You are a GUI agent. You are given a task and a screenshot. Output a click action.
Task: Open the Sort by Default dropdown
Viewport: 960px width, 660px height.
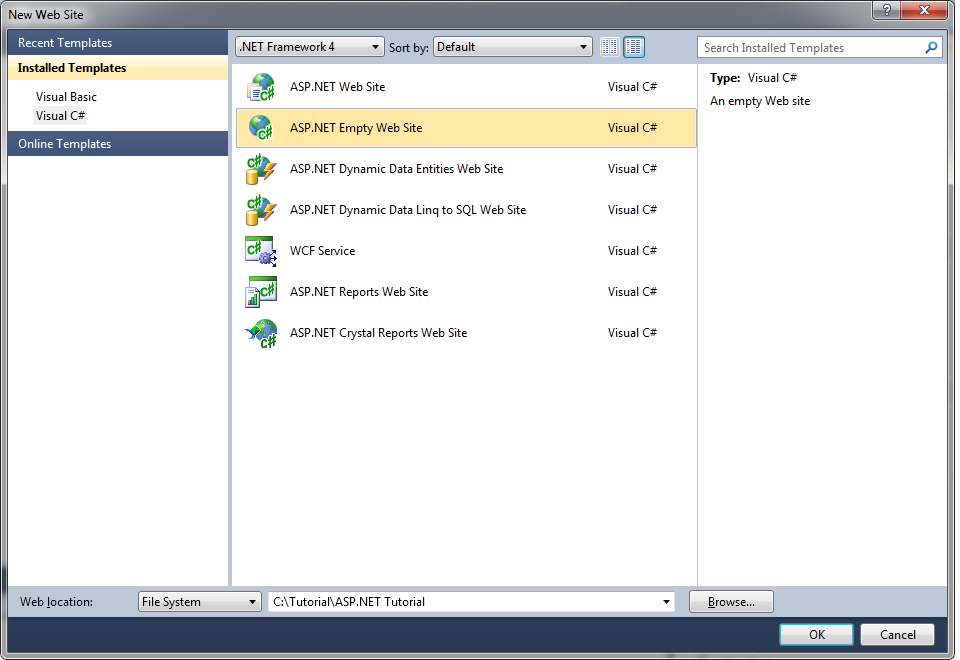pyautogui.click(x=512, y=47)
